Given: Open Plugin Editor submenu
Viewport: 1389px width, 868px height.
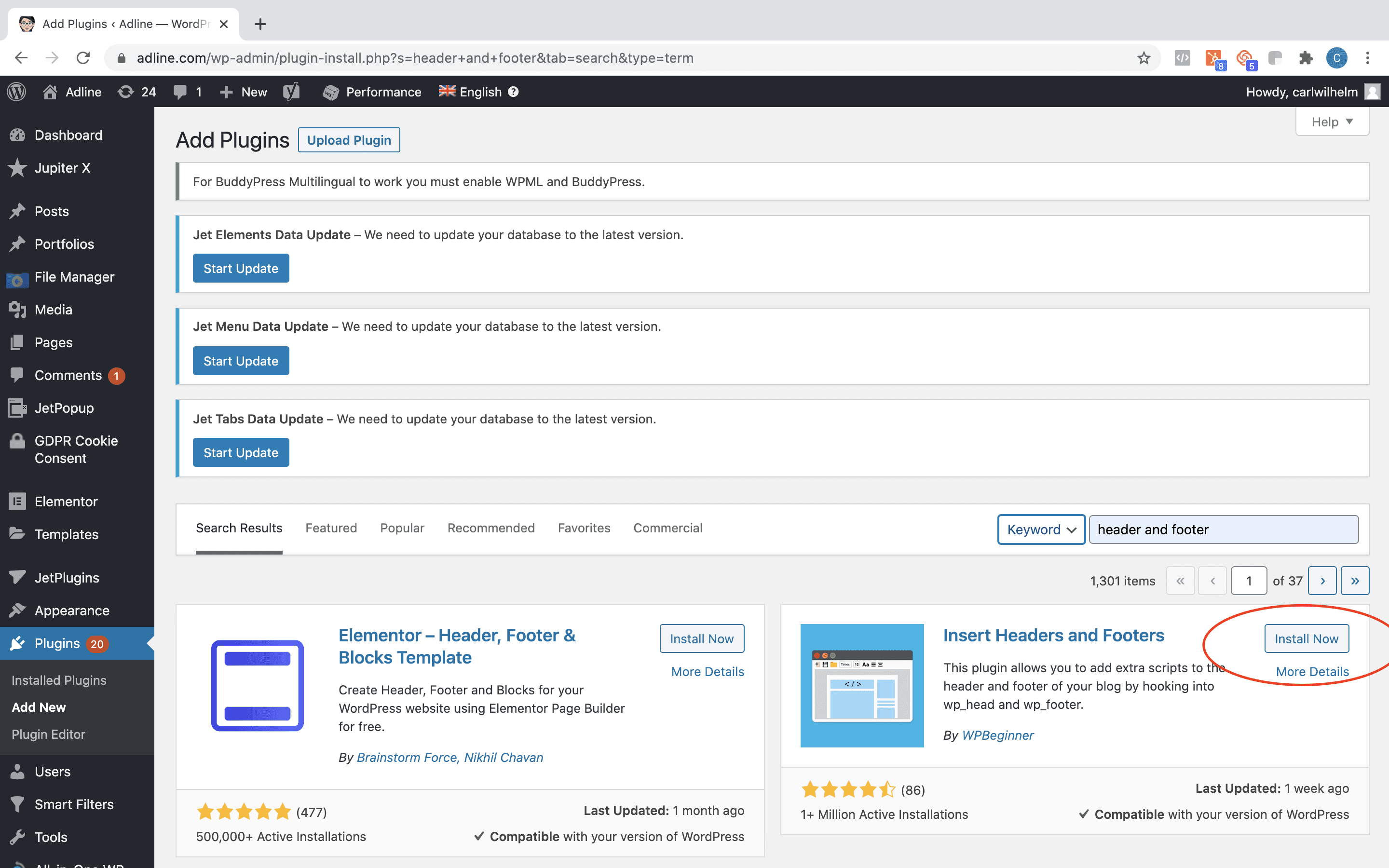Looking at the screenshot, I should coord(48,733).
